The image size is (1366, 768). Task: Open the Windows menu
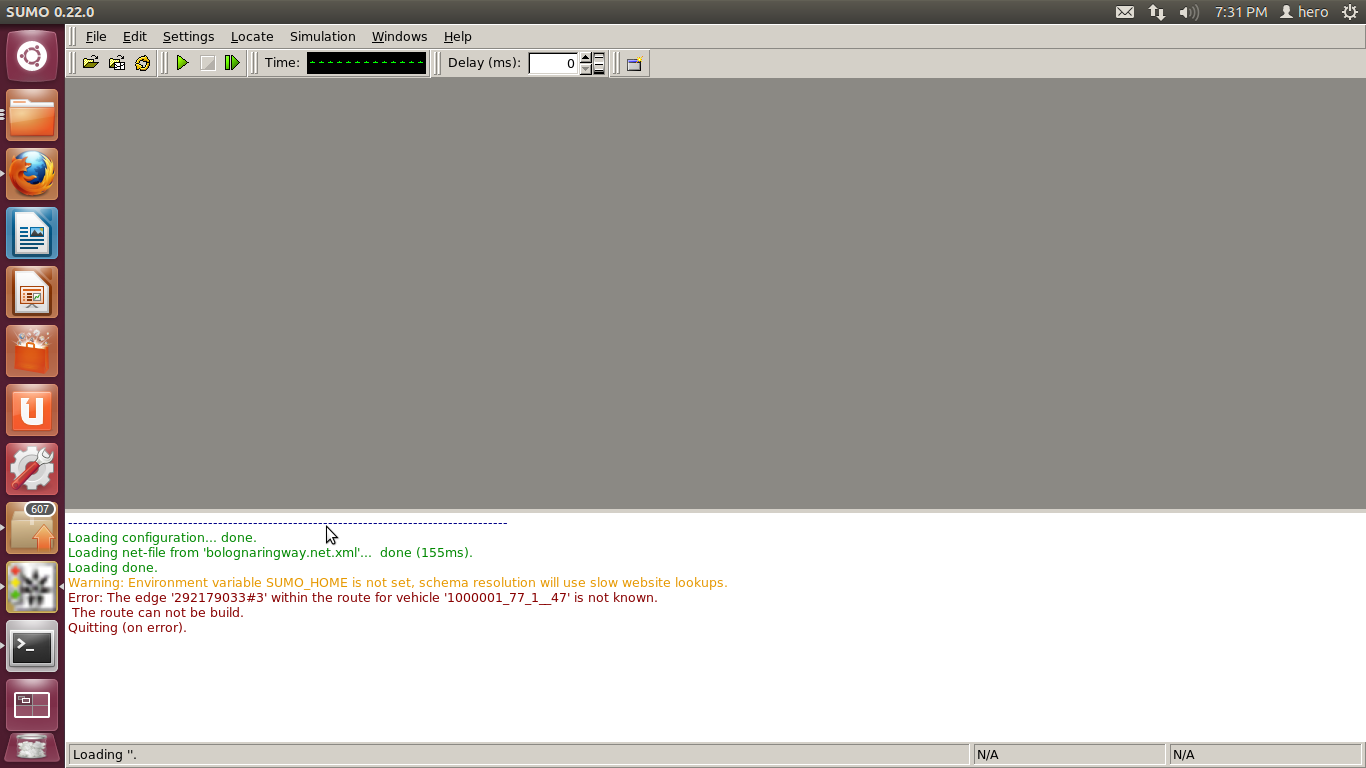click(399, 36)
